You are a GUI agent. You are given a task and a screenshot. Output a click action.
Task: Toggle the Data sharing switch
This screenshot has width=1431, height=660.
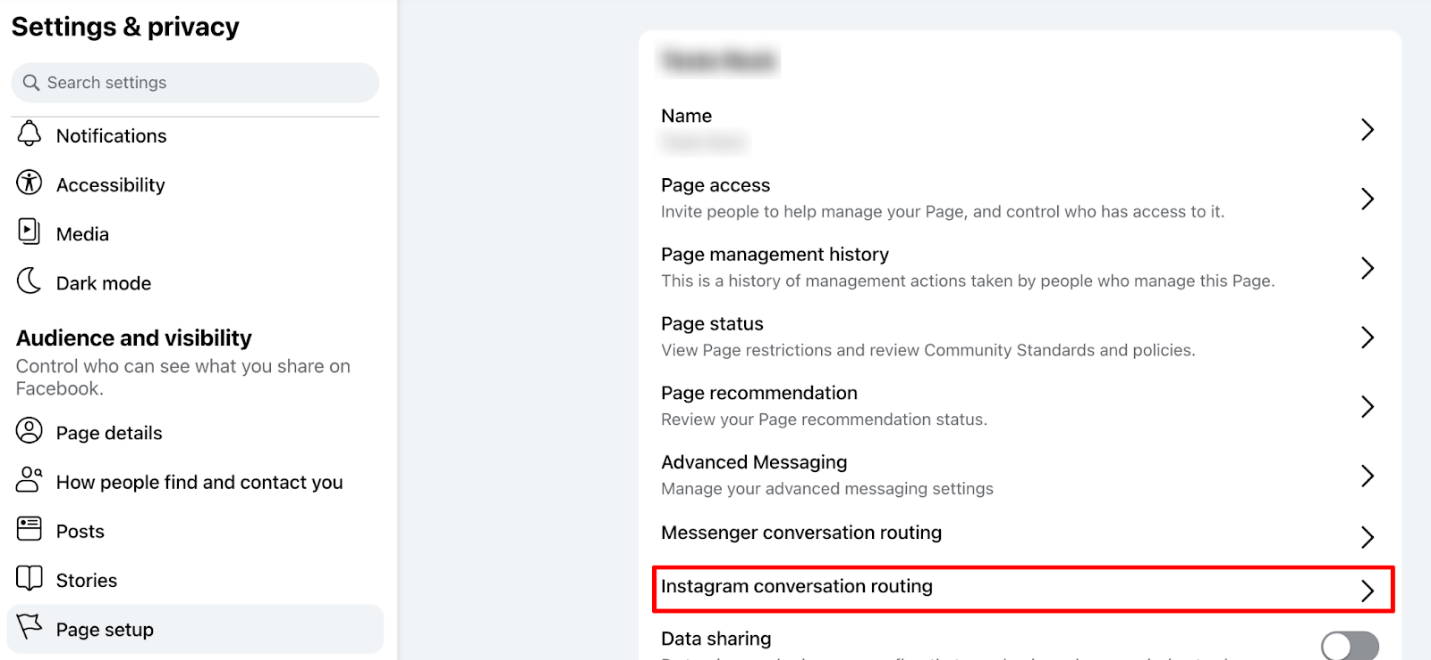tap(1349, 645)
